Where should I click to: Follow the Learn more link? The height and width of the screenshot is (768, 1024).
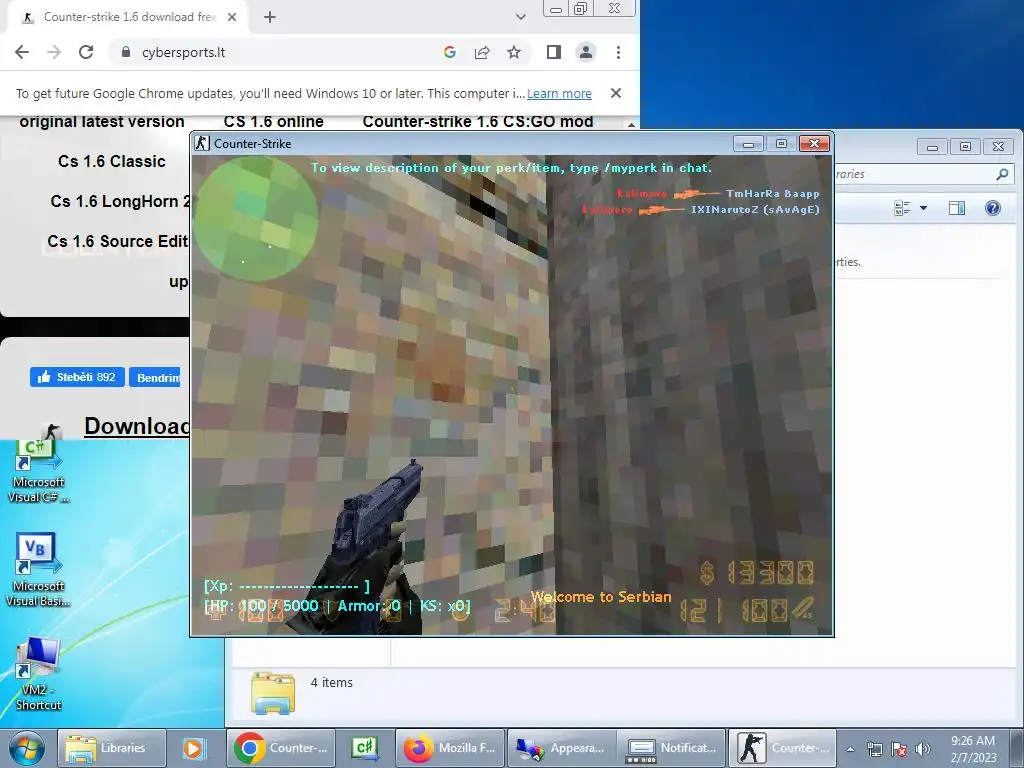pos(559,93)
